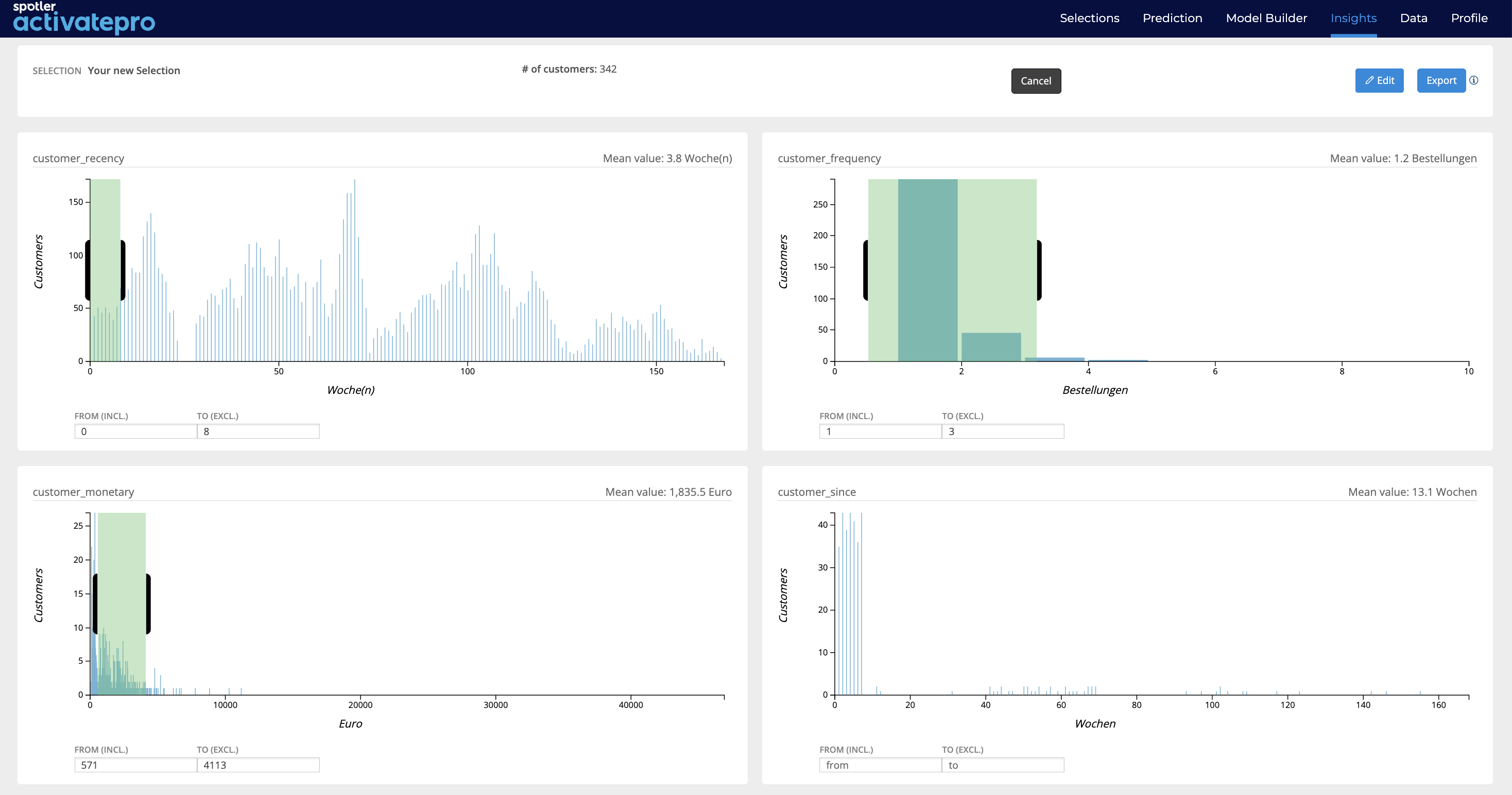Click the Euro axis label
Screen dimensions: 1512x795
pos(350,724)
